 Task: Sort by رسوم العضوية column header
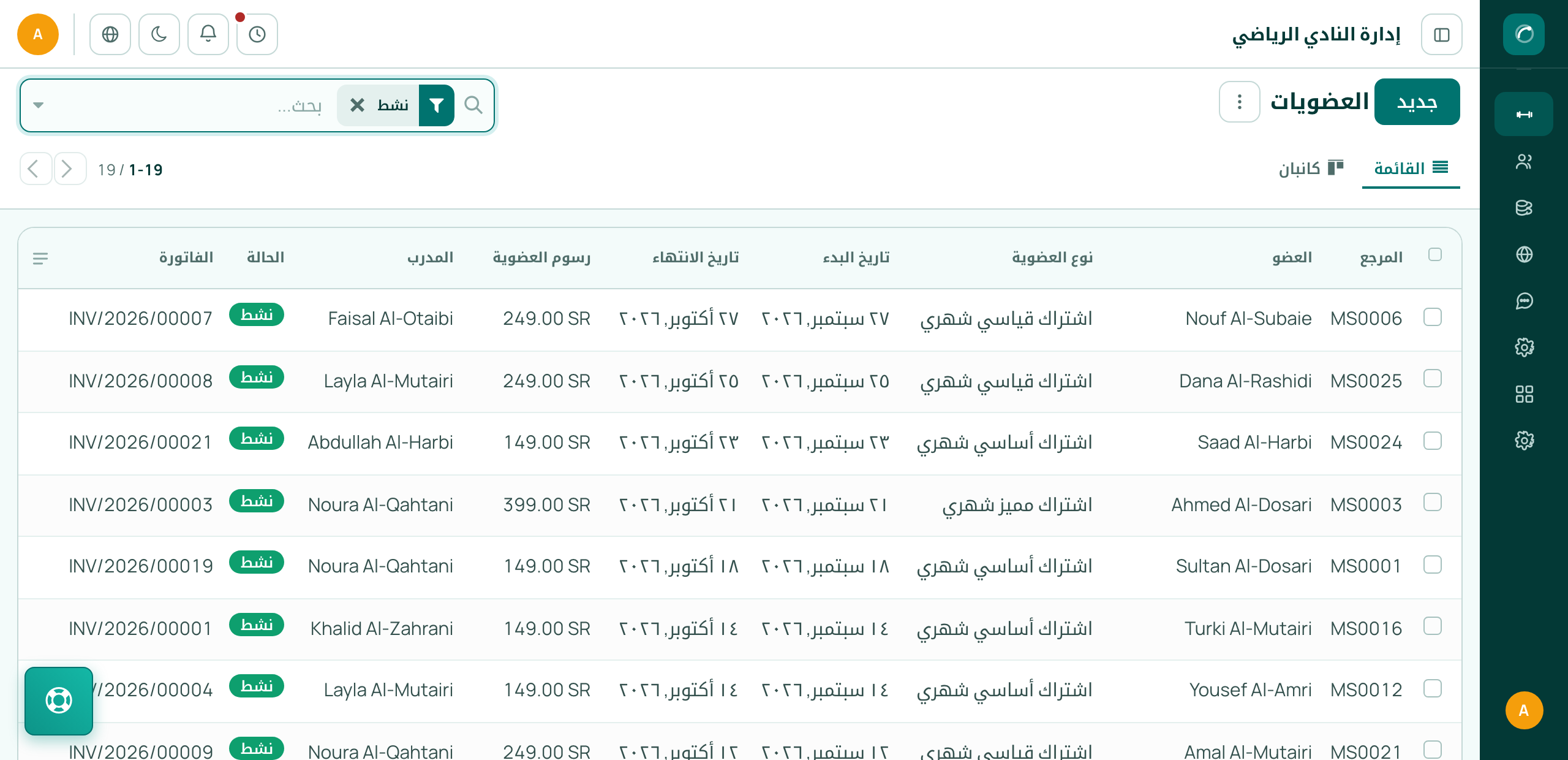point(541,257)
